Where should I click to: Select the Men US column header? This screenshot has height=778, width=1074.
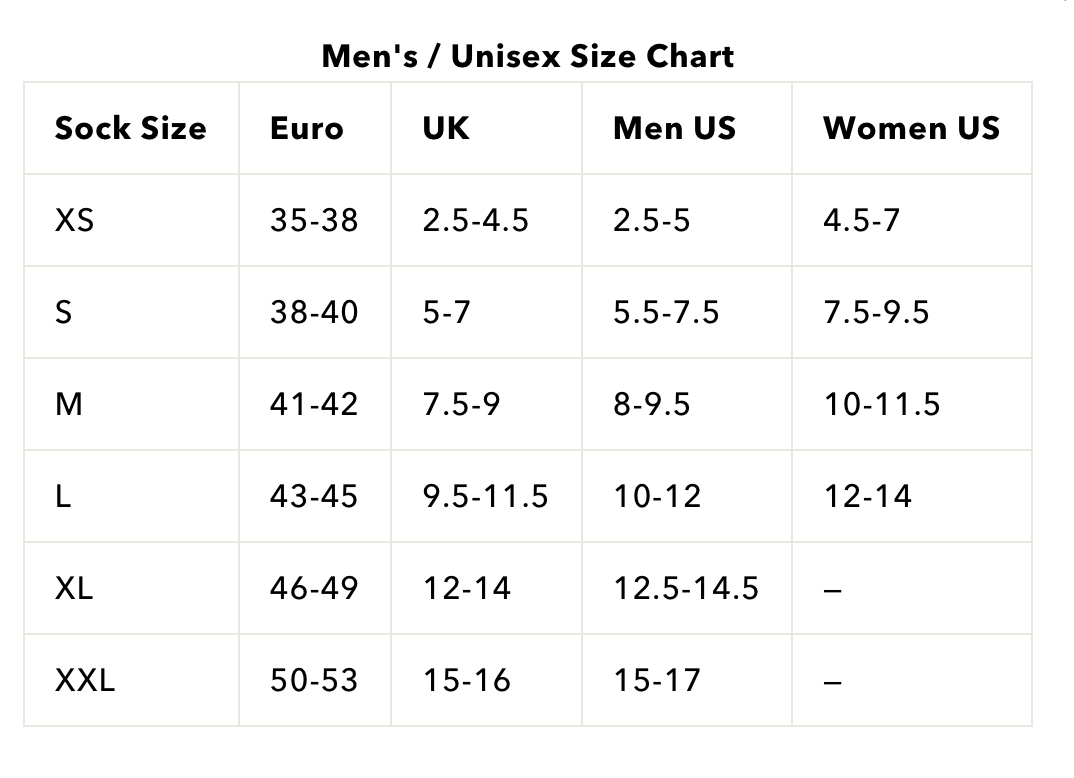coord(674,129)
